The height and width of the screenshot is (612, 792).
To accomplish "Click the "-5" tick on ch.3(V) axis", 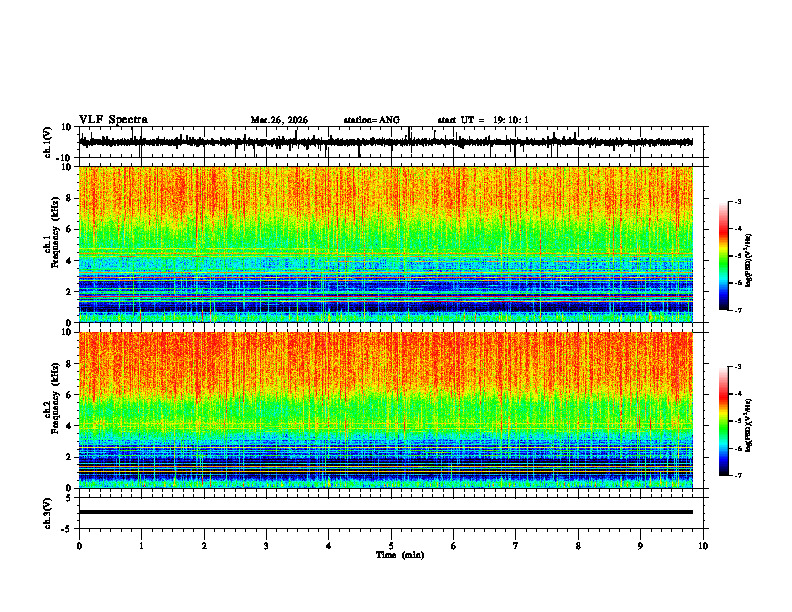I will [x=68, y=529].
